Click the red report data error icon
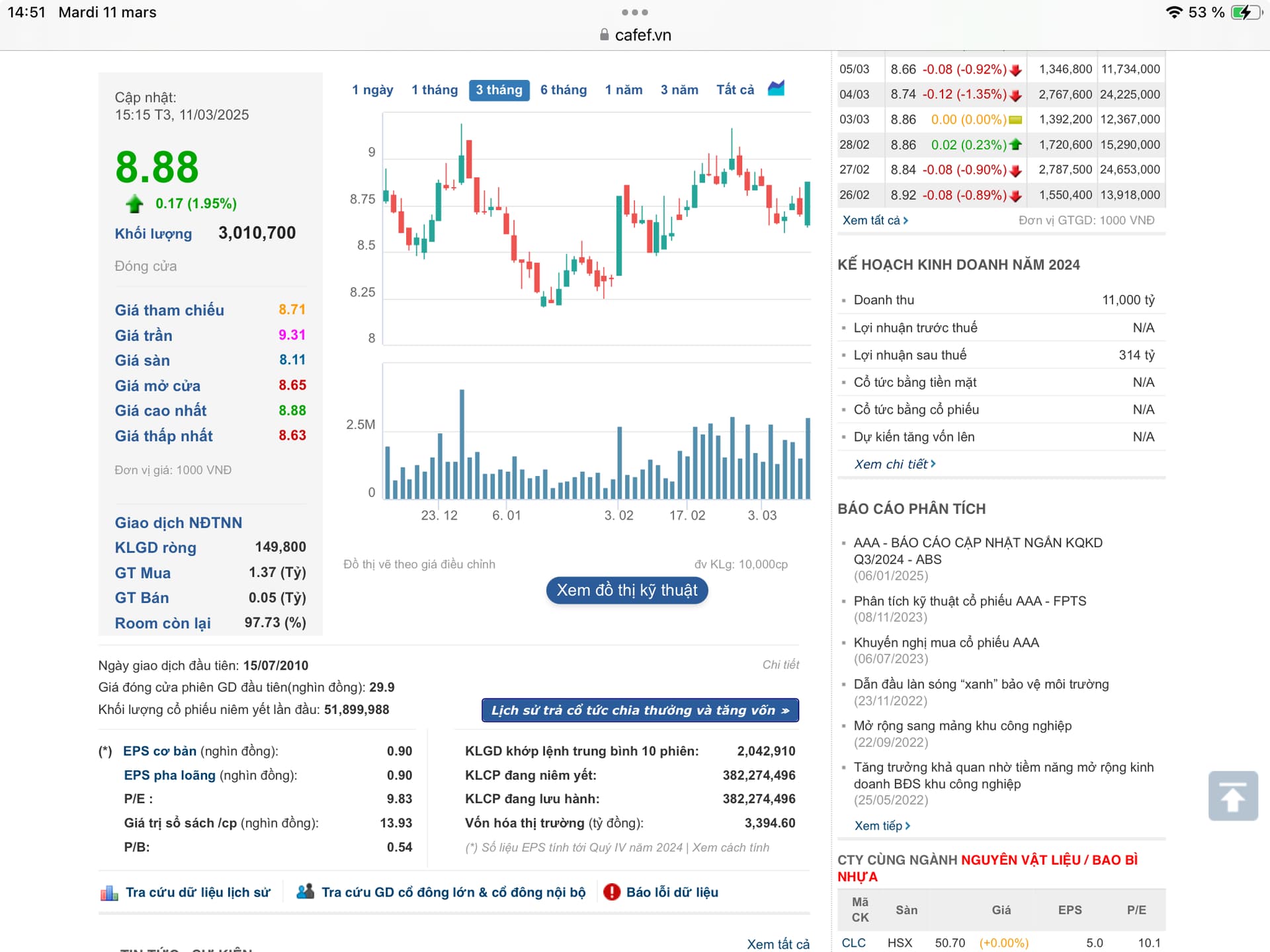Viewport: 1270px width, 952px height. [612, 892]
